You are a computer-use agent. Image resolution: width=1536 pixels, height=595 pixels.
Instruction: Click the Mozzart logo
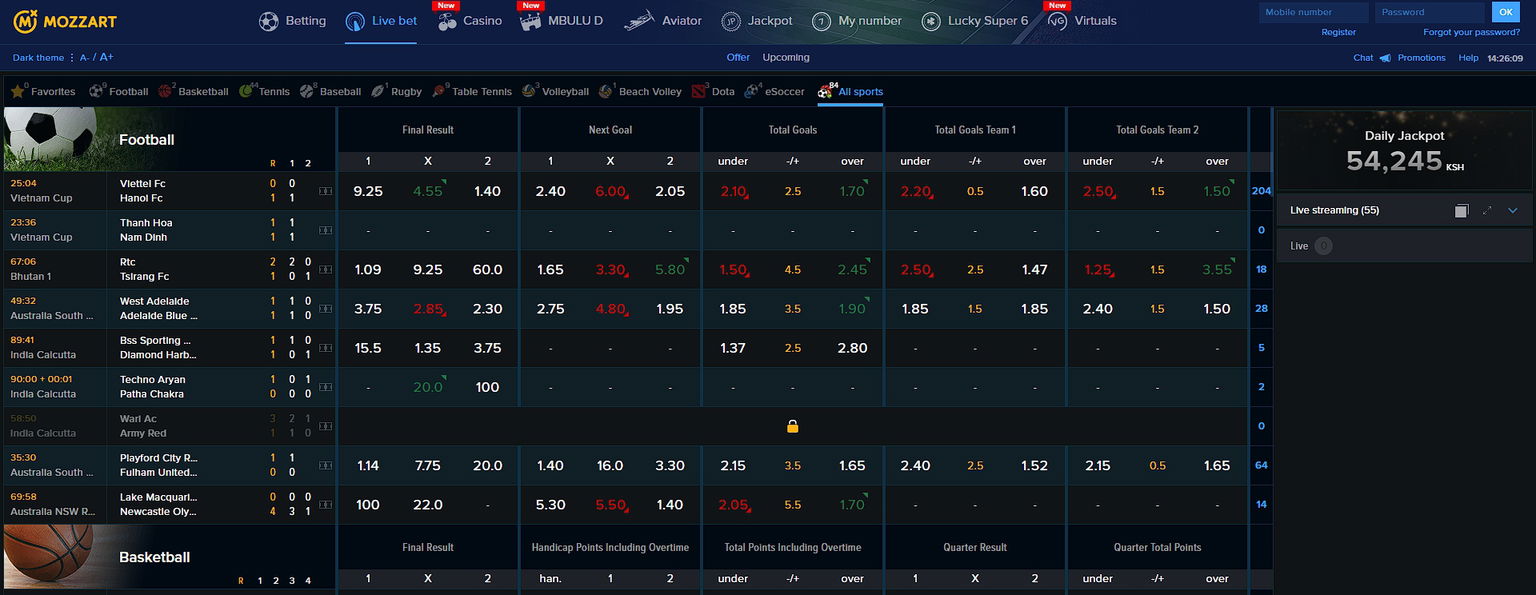point(59,21)
